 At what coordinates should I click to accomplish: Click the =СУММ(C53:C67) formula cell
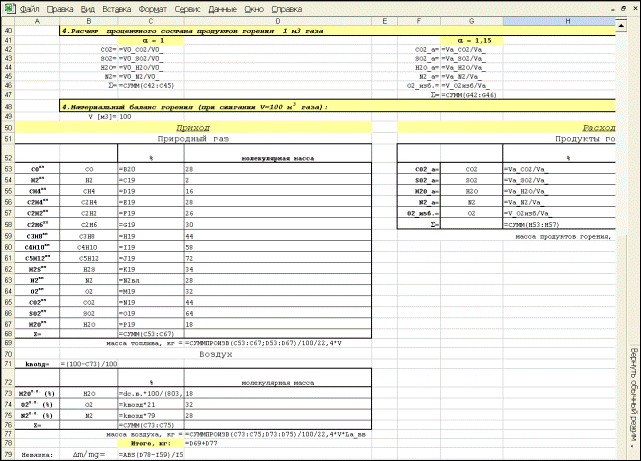[151, 334]
